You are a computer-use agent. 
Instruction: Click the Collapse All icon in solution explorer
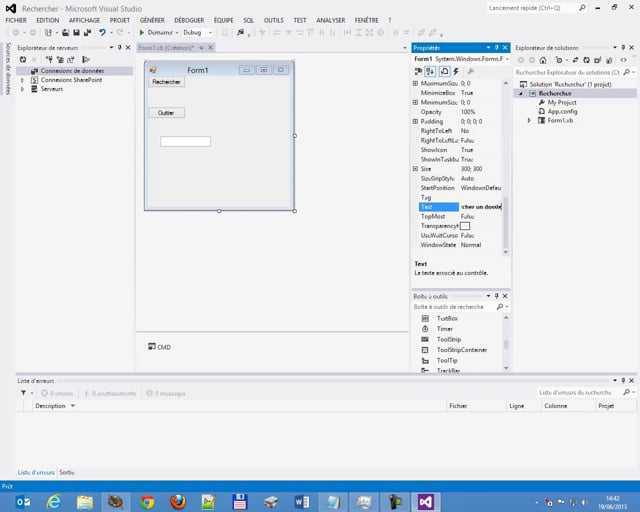tap(598, 60)
